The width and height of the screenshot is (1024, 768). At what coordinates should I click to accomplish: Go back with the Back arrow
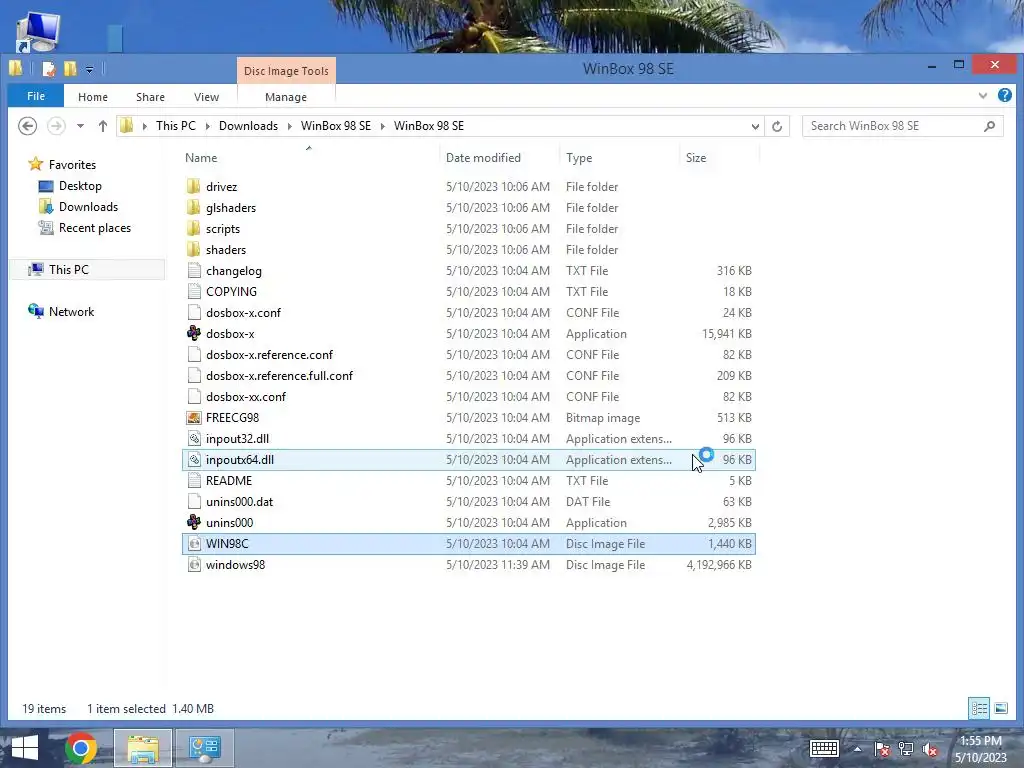point(27,126)
